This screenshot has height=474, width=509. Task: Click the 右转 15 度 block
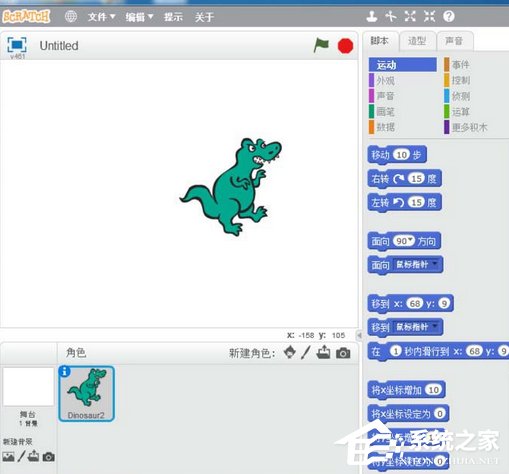coord(404,179)
